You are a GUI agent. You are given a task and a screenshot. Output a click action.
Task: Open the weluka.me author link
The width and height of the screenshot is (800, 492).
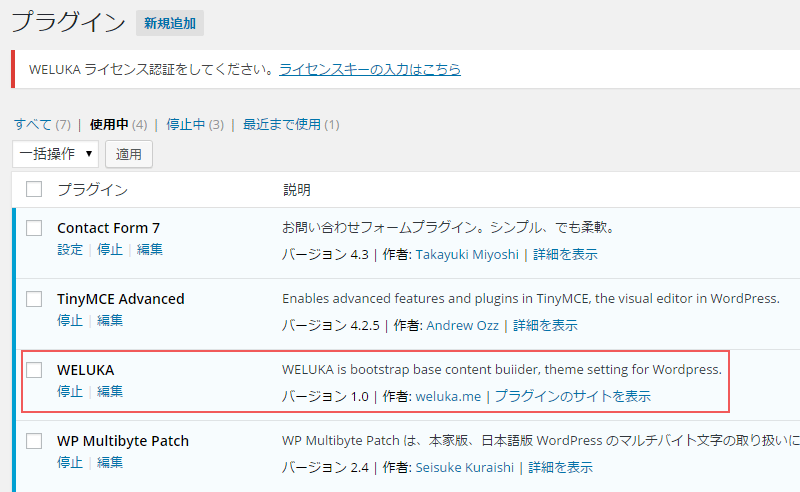(448, 396)
